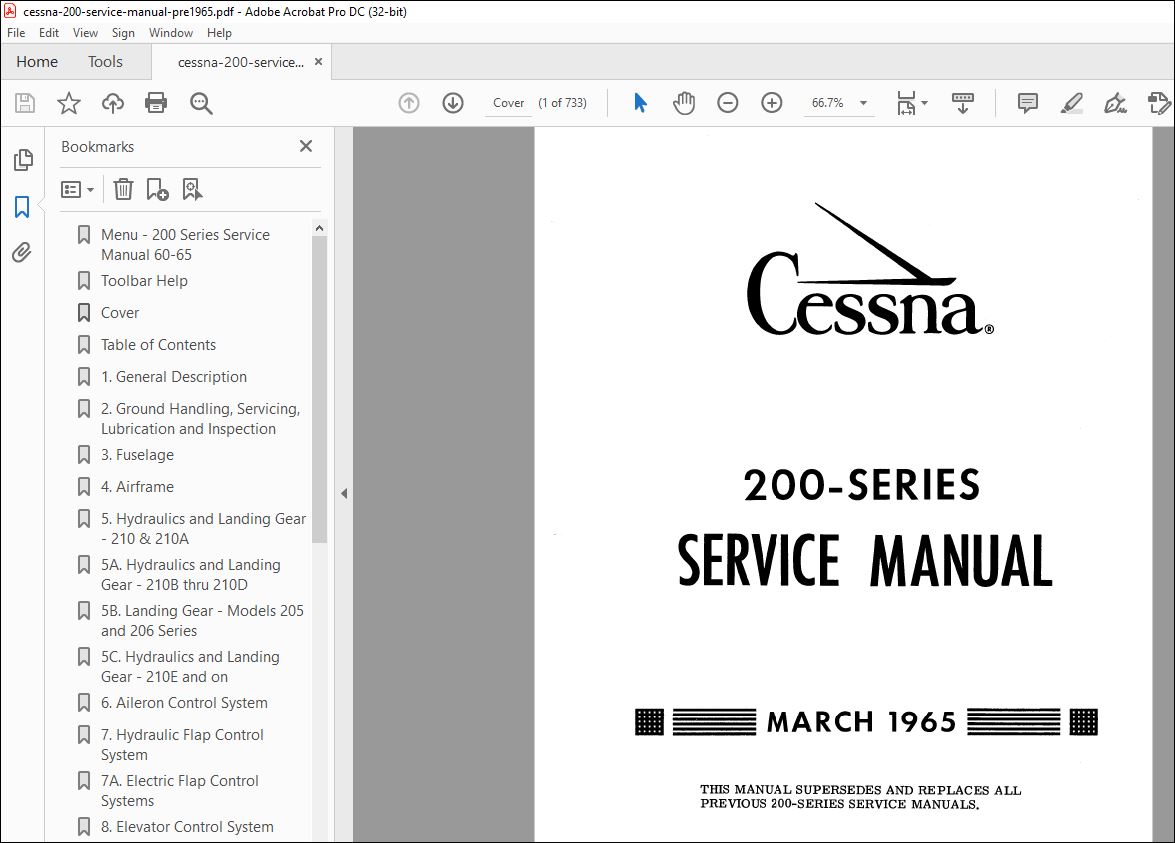Image resolution: width=1175 pixels, height=843 pixels.
Task: Go to next page arrow
Action: point(453,103)
